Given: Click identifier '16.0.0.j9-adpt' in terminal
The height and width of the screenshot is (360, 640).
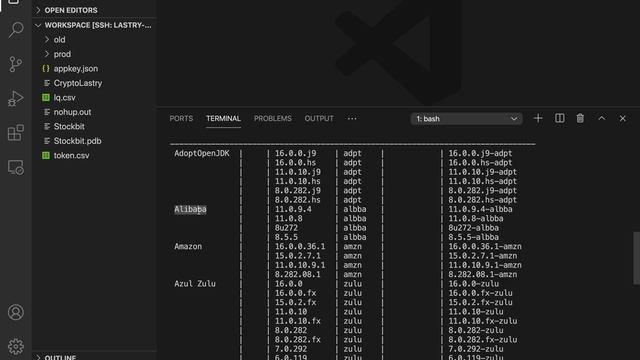Looking at the screenshot, I should point(480,153).
